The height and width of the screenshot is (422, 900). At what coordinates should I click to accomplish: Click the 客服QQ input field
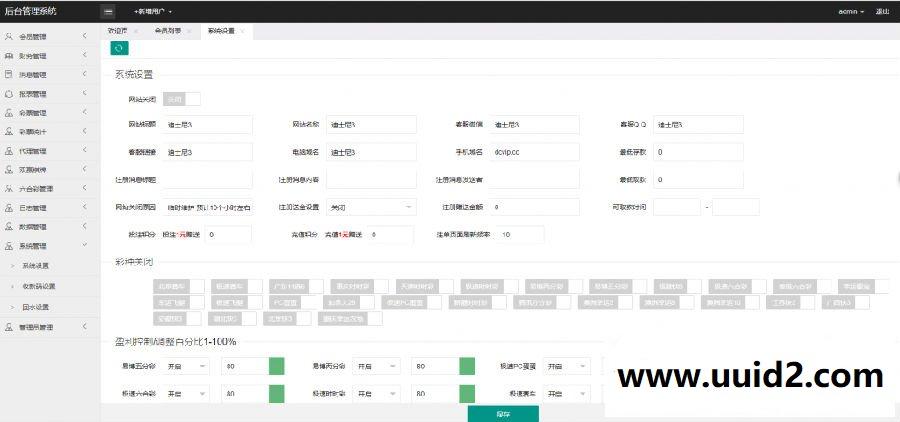pyautogui.click(x=698, y=125)
